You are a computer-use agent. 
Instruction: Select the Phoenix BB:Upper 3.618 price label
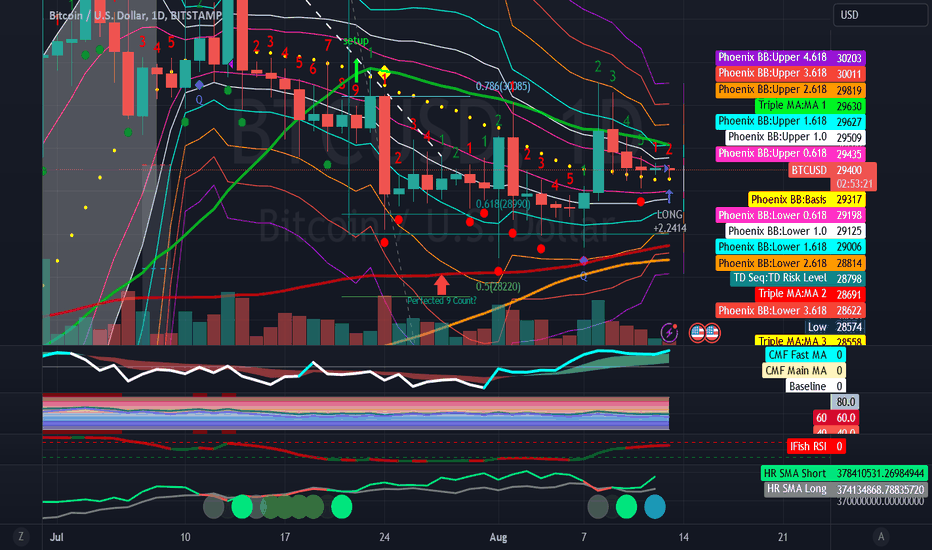point(790,74)
